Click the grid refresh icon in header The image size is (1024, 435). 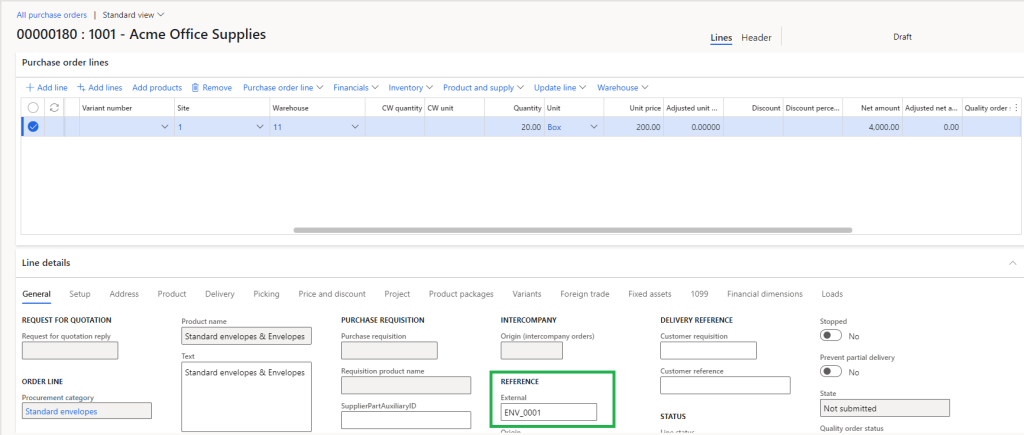(x=53, y=107)
